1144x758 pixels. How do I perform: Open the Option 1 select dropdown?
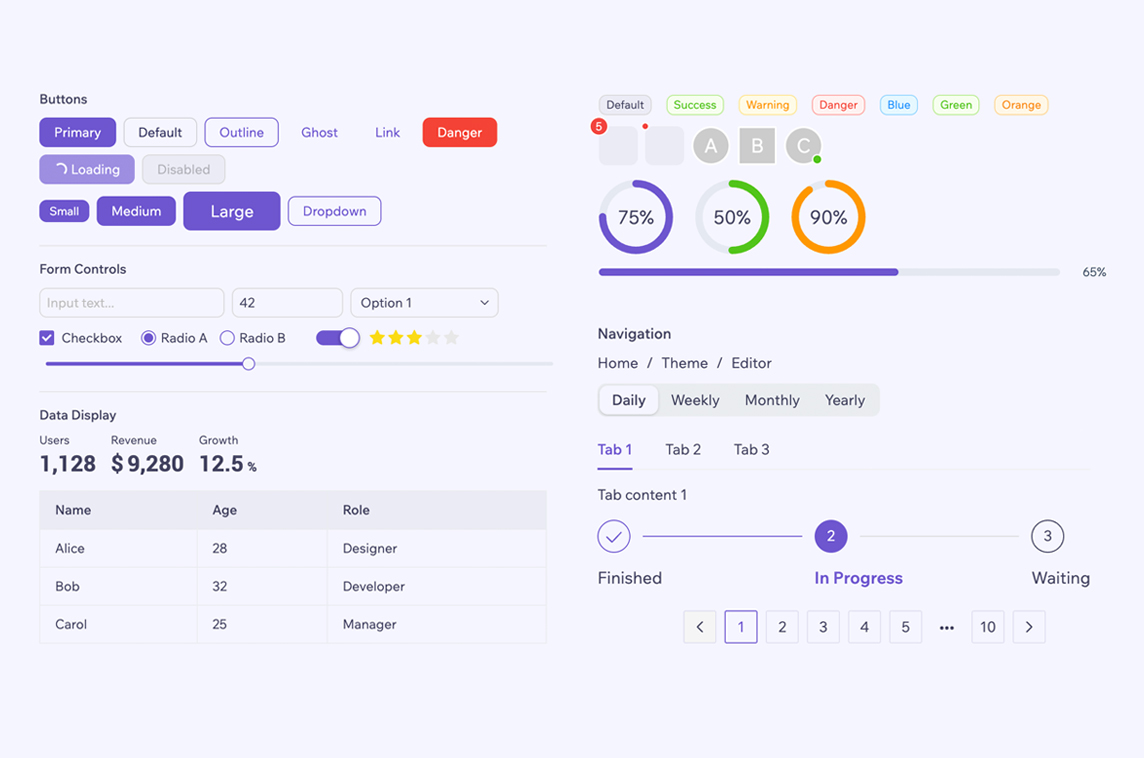(424, 303)
